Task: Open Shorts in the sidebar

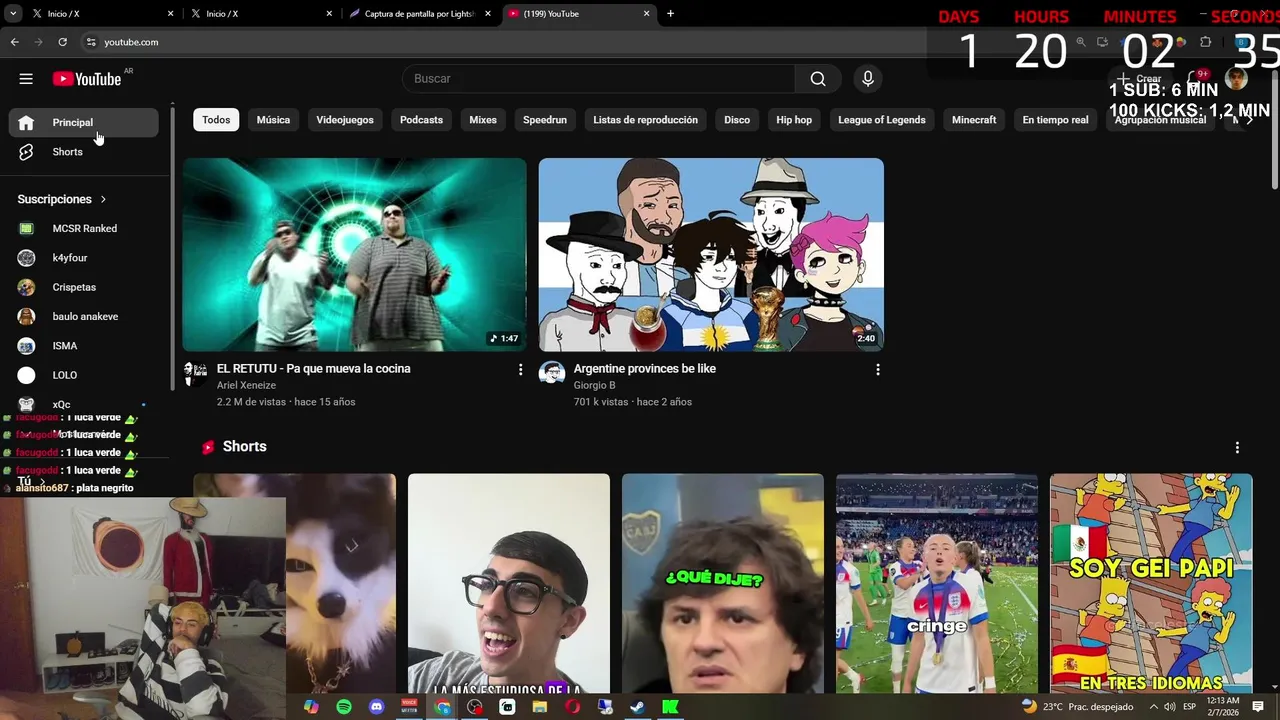Action: (84, 152)
